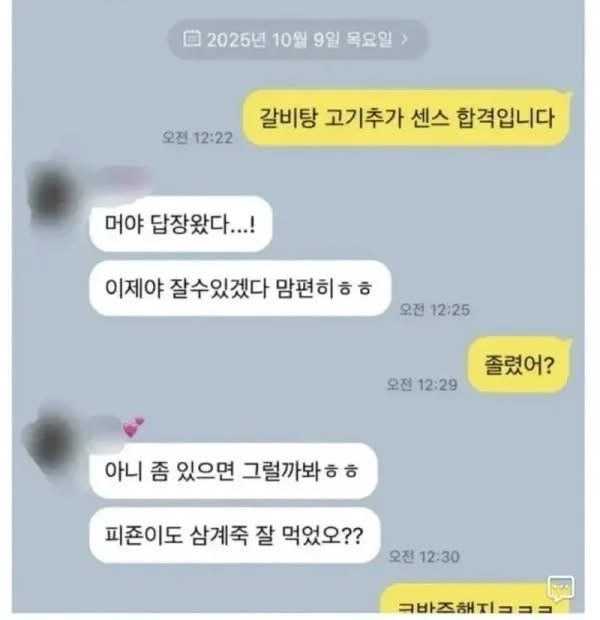Click the 오전 12:22 timestamp
This screenshot has height=620, width=600.
pos(197,138)
